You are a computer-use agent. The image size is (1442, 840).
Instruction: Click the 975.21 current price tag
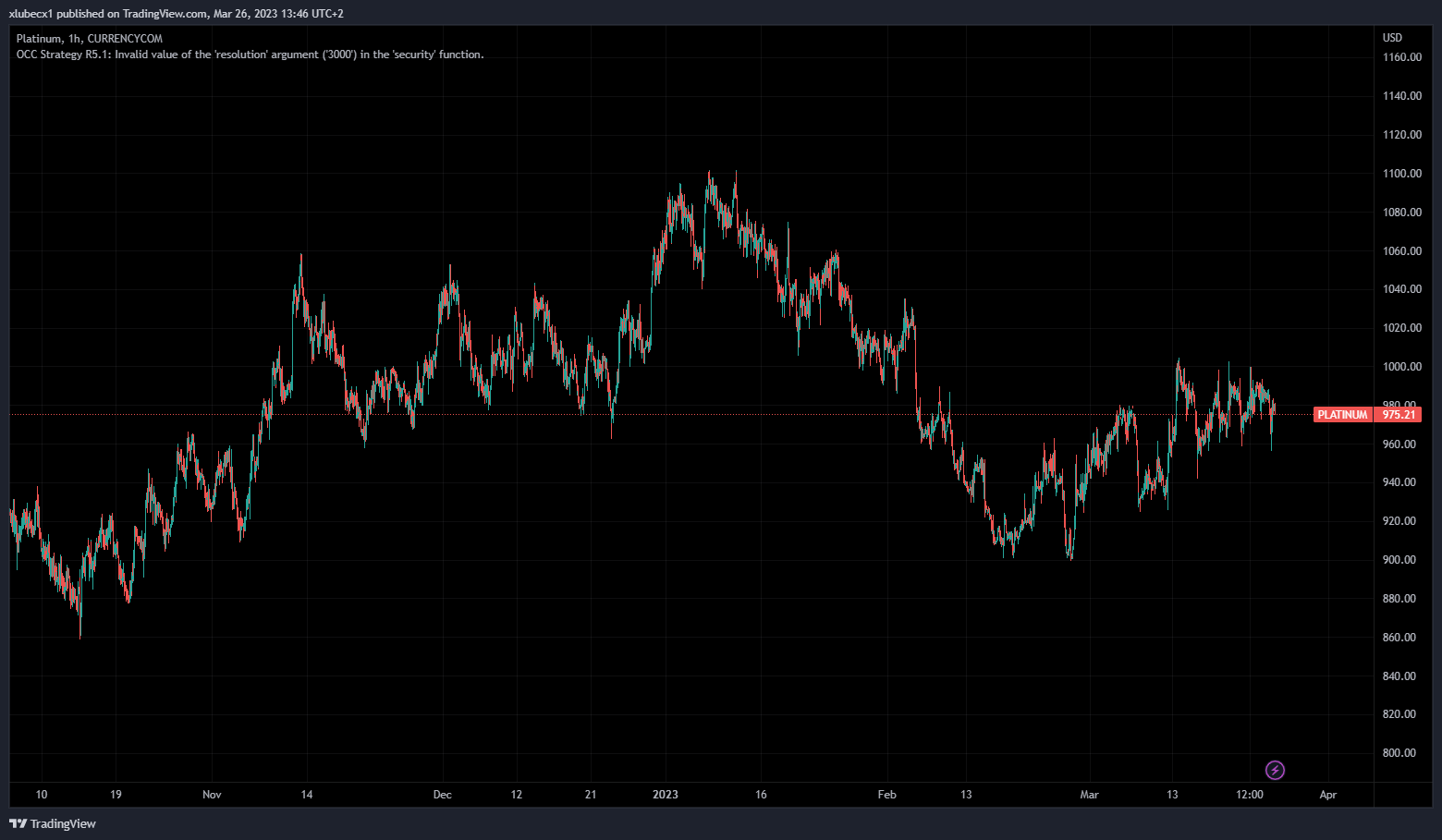click(x=1399, y=415)
